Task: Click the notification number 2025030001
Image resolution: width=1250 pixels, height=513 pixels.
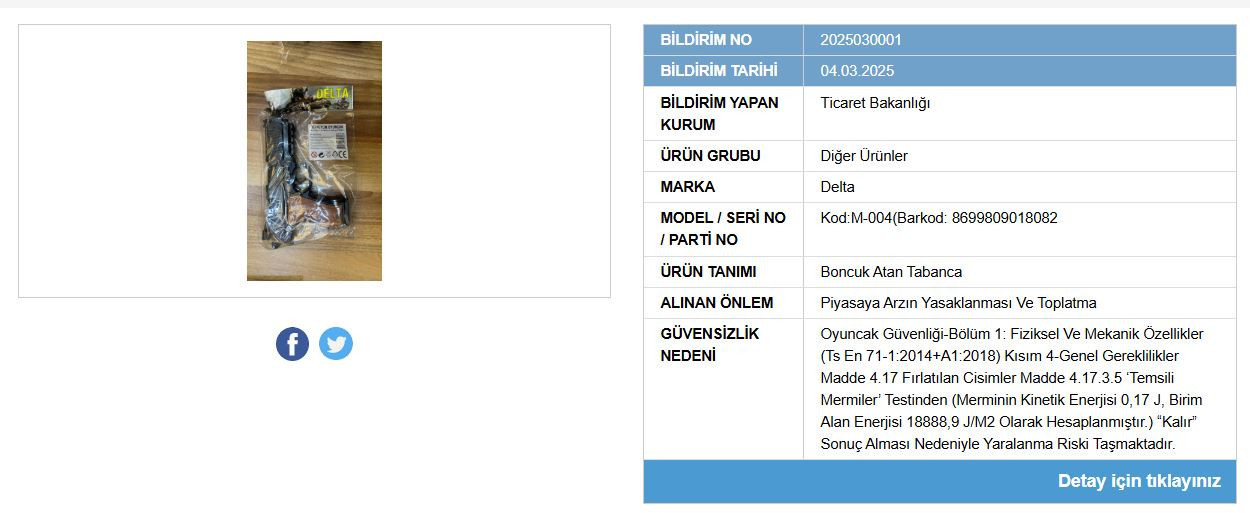Action: [x=861, y=40]
